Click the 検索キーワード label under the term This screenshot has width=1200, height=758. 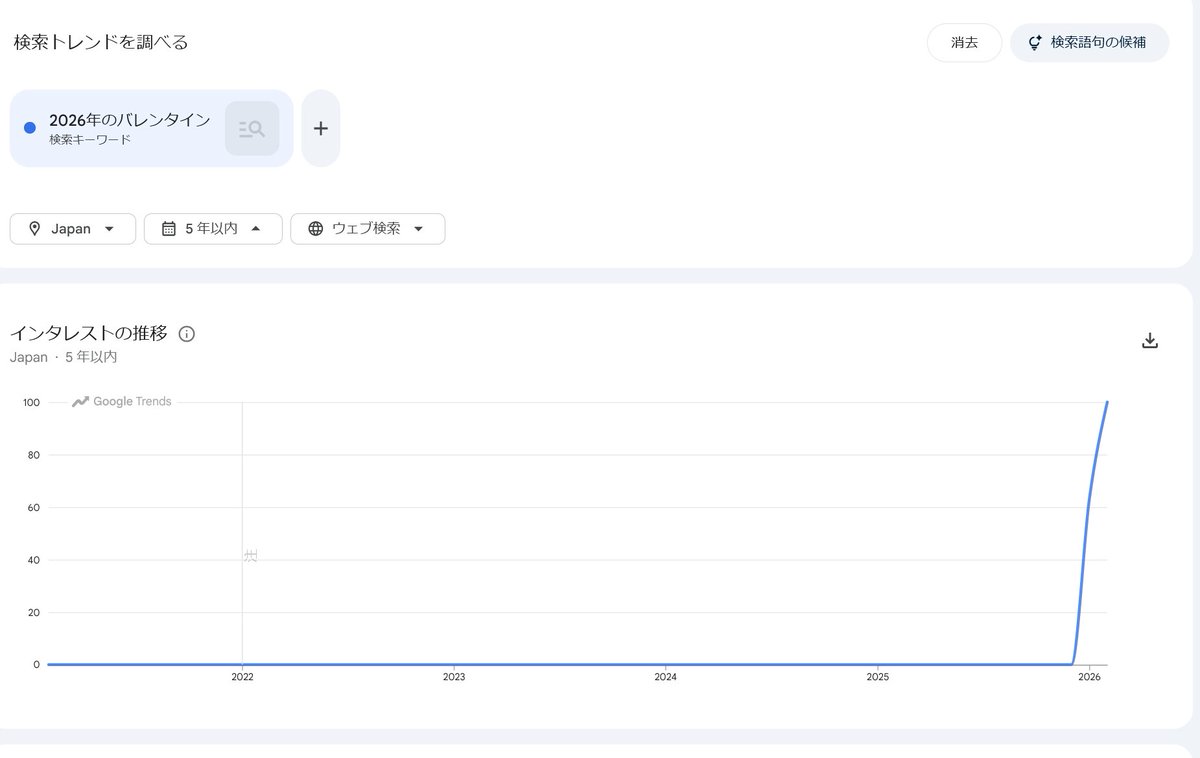tap(90, 140)
